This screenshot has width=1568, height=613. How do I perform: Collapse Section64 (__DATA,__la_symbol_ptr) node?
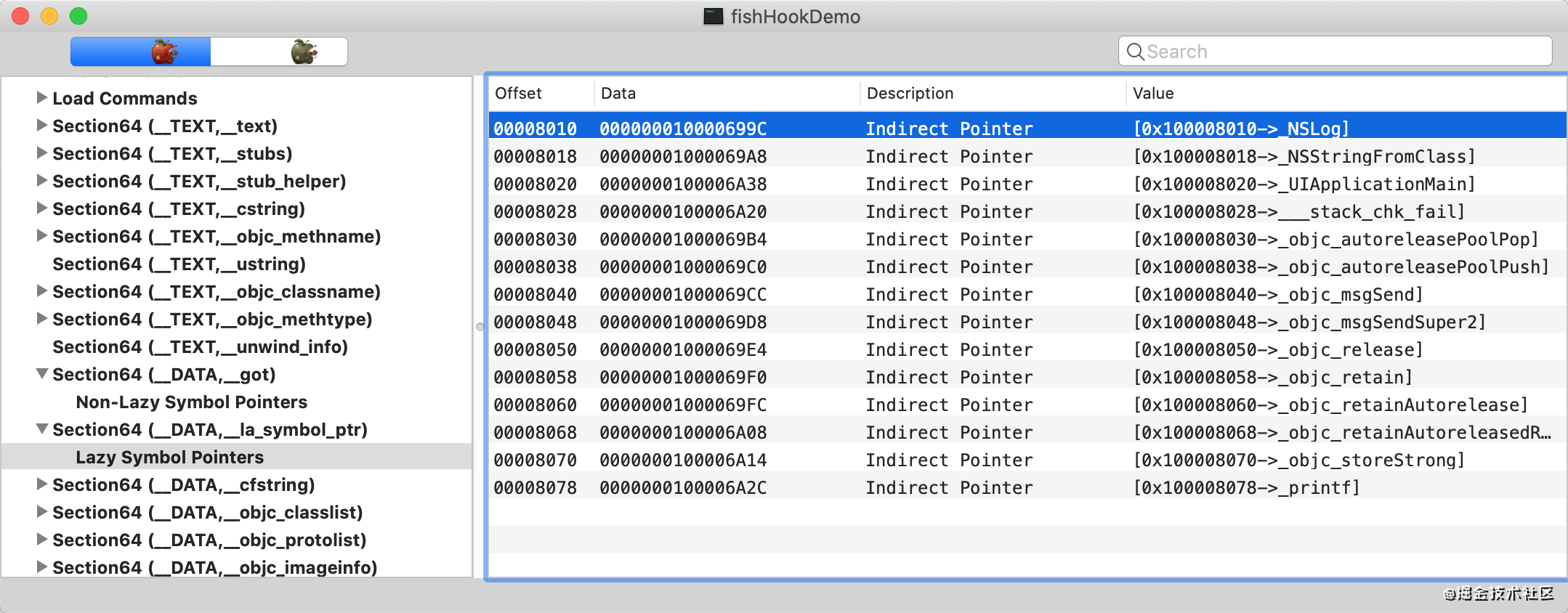pyautogui.click(x=42, y=429)
